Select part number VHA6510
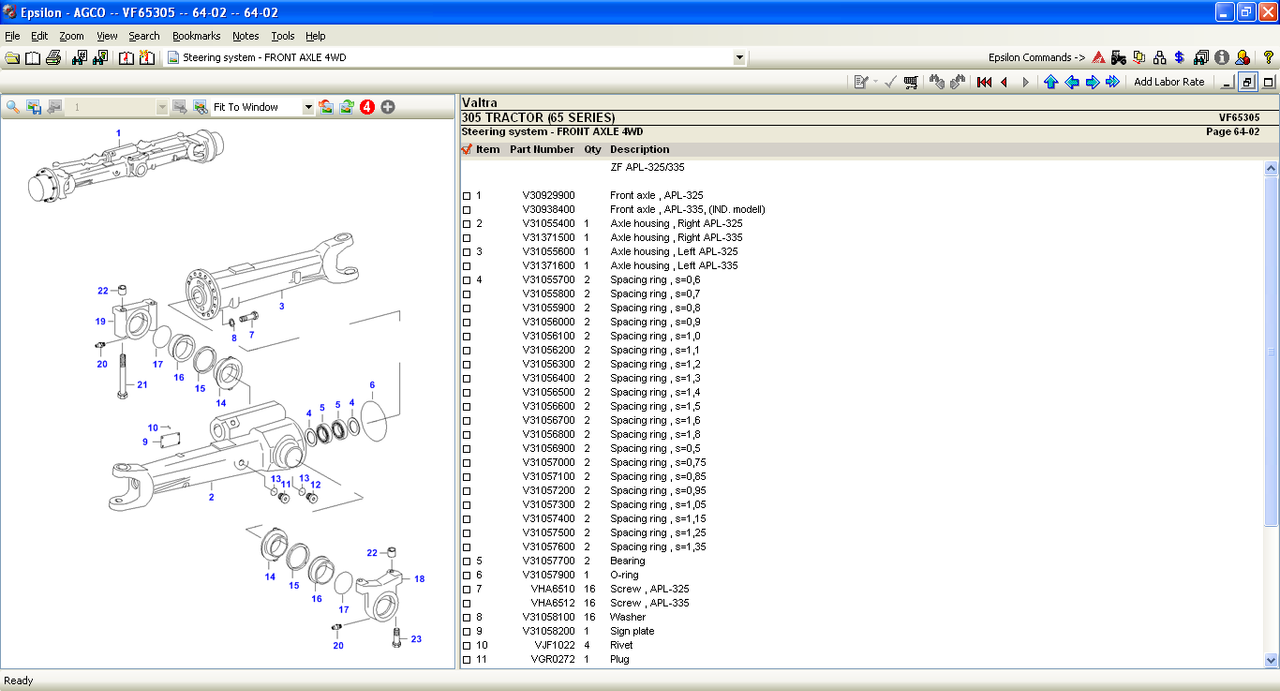Screen dimensions: 1280x691 tap(553, 589)
